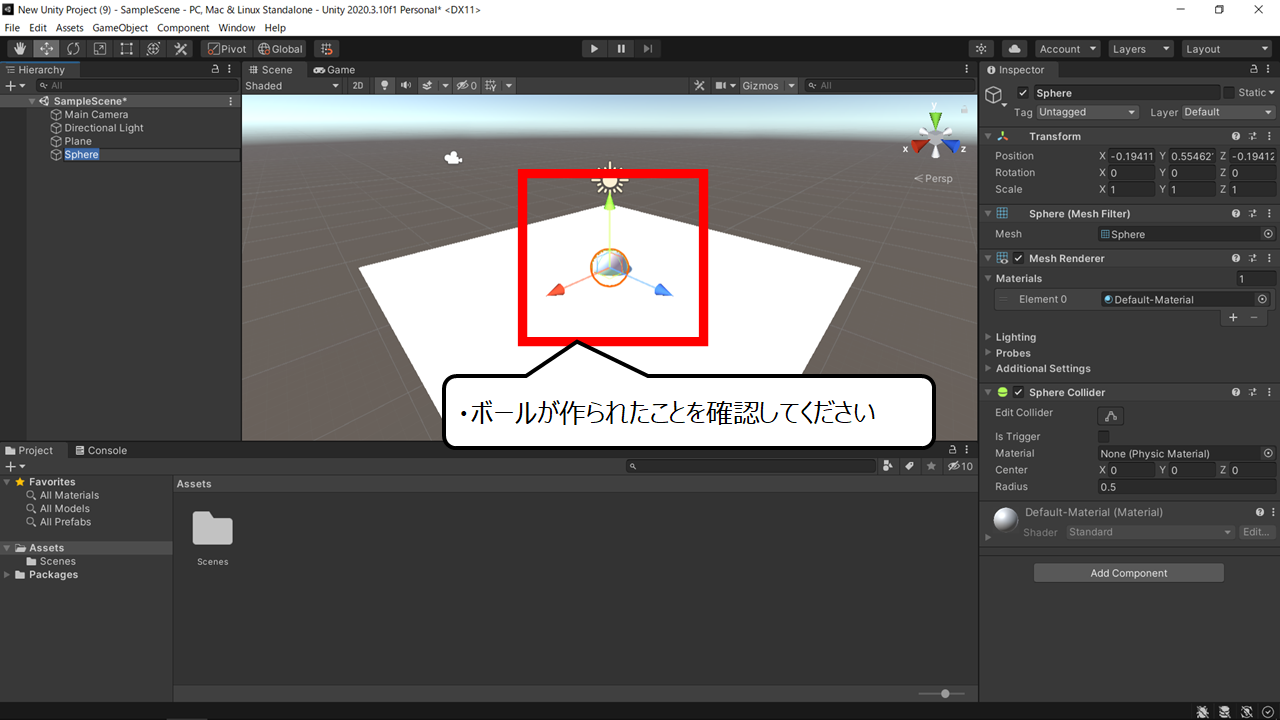Toggle scene lighting lightbulb icon
The height and width of the screenshot is (720, 1280).
click(384, 86)
